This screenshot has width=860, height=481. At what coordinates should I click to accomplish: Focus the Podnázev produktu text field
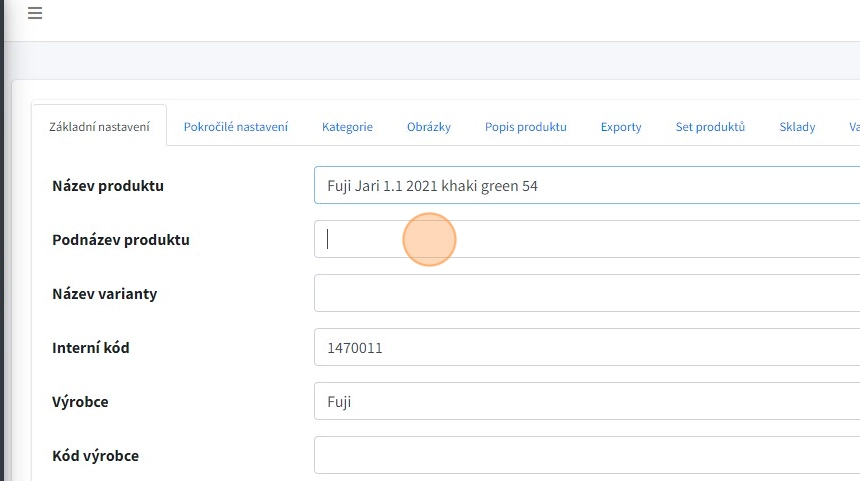586,239
